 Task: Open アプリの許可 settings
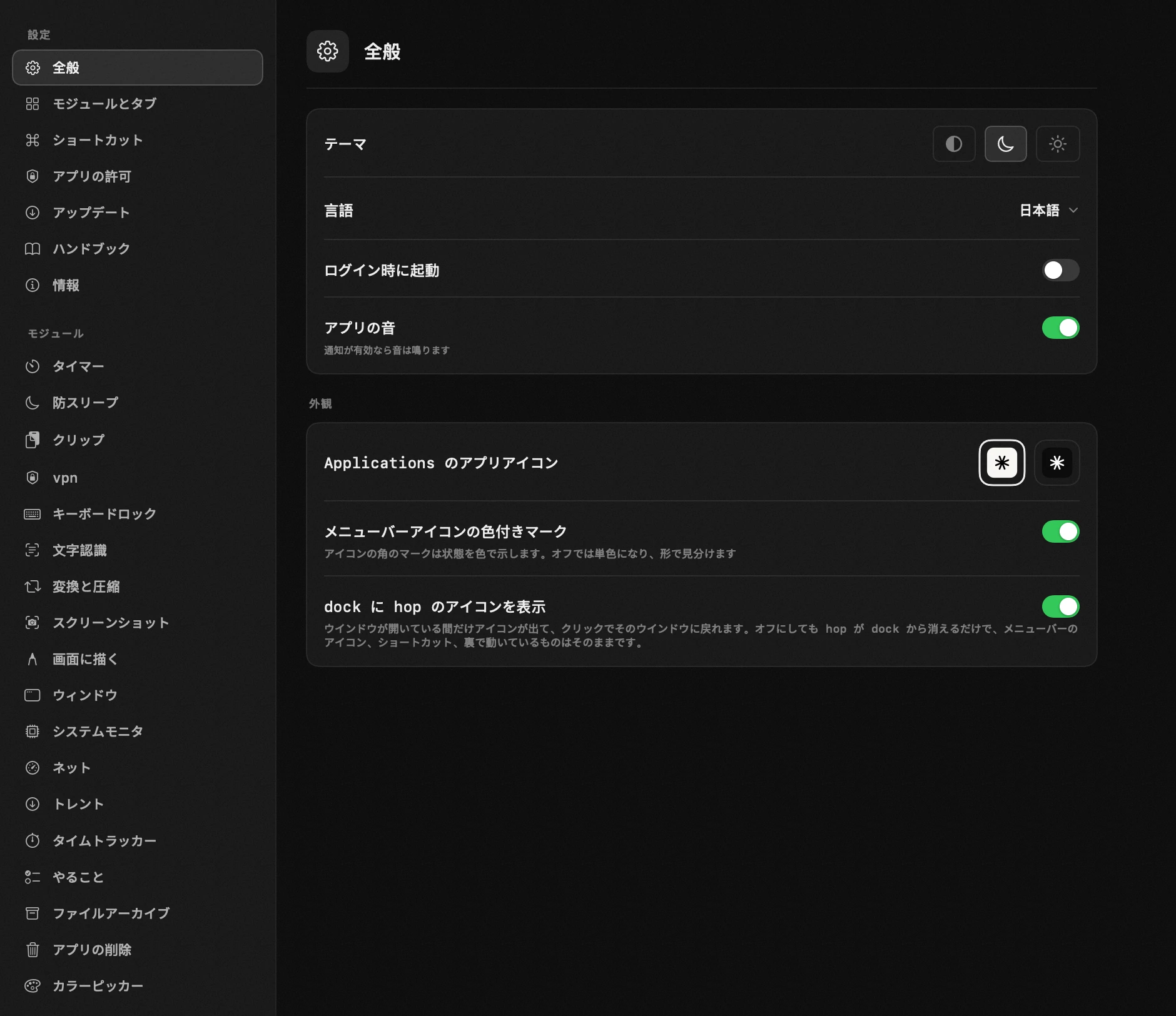(x=138, y=176)
